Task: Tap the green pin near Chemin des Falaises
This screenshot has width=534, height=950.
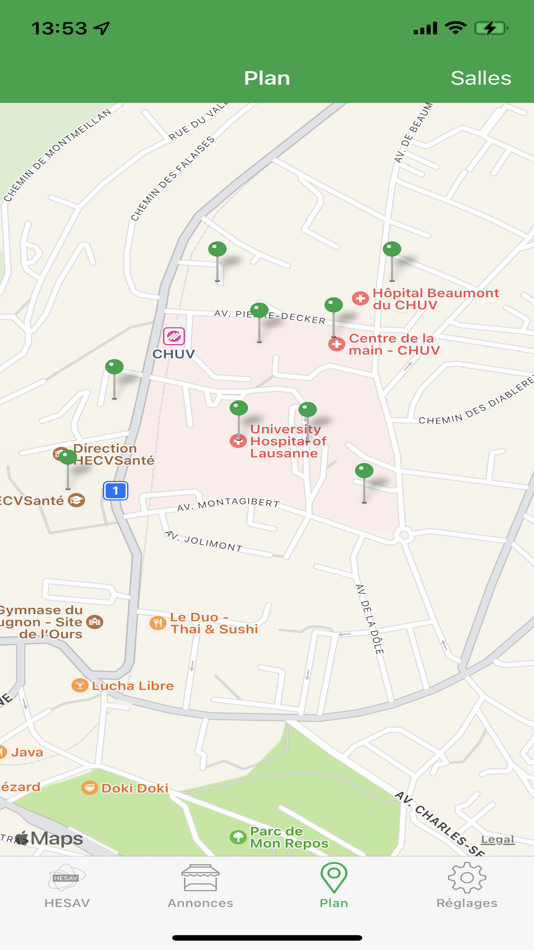Action: [x=217, y=249]
